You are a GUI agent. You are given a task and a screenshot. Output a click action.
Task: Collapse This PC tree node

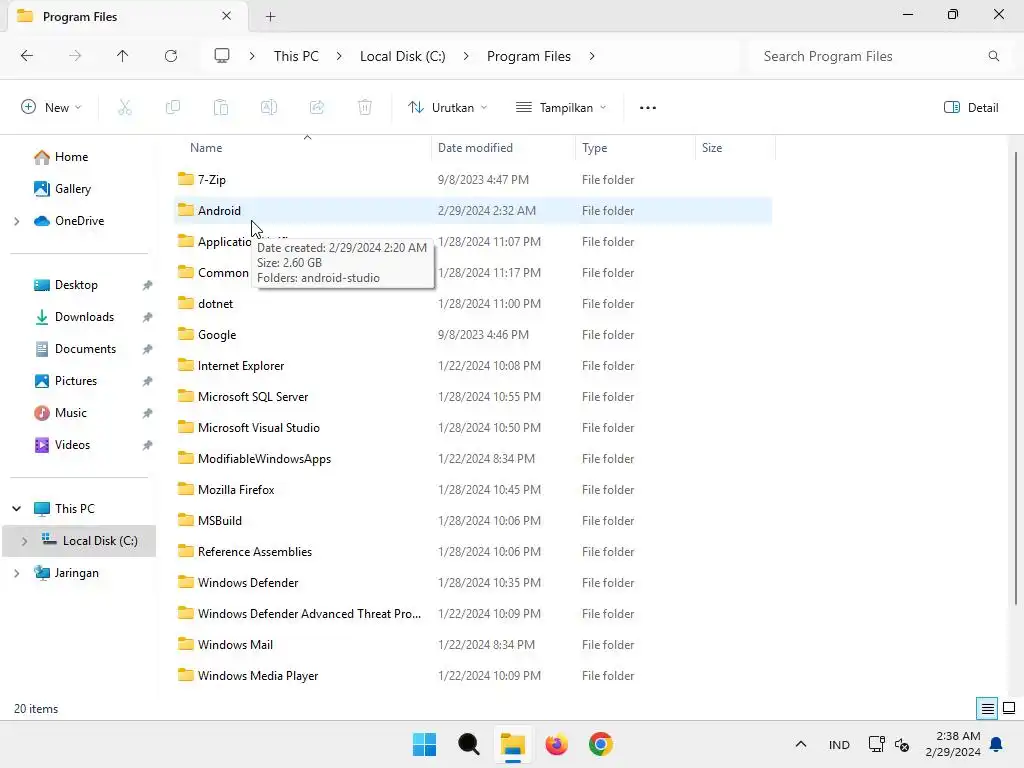[x=16, y=509]
